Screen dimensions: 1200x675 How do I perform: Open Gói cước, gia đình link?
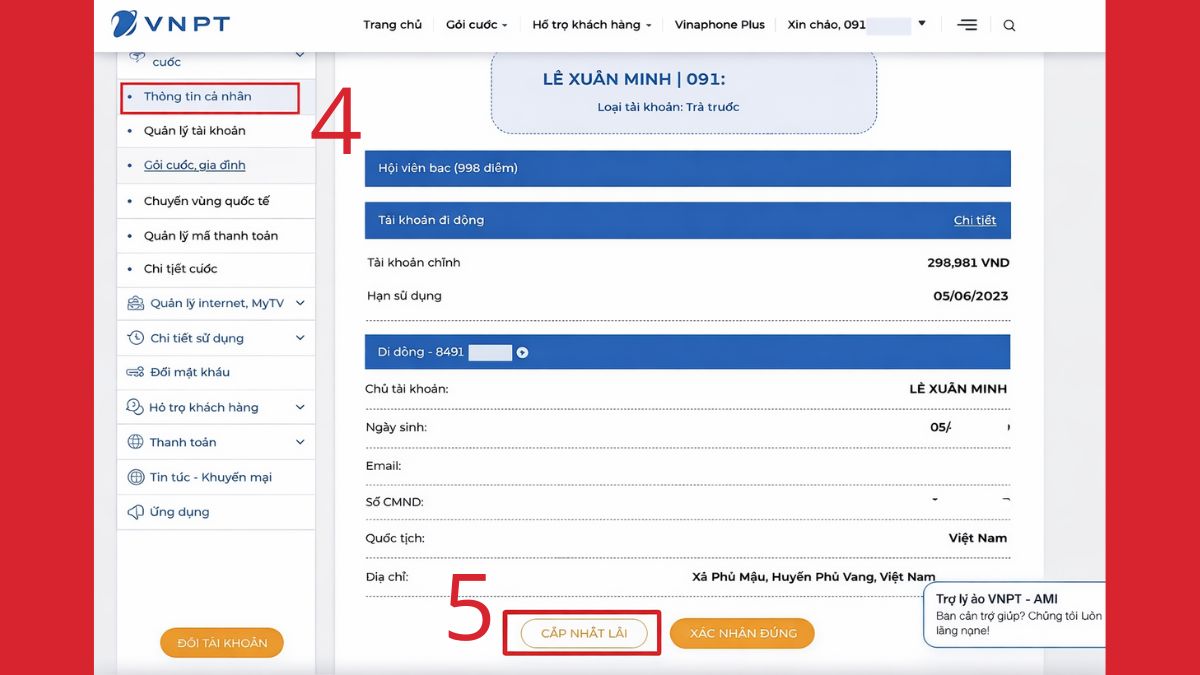[x=194, y=165]
